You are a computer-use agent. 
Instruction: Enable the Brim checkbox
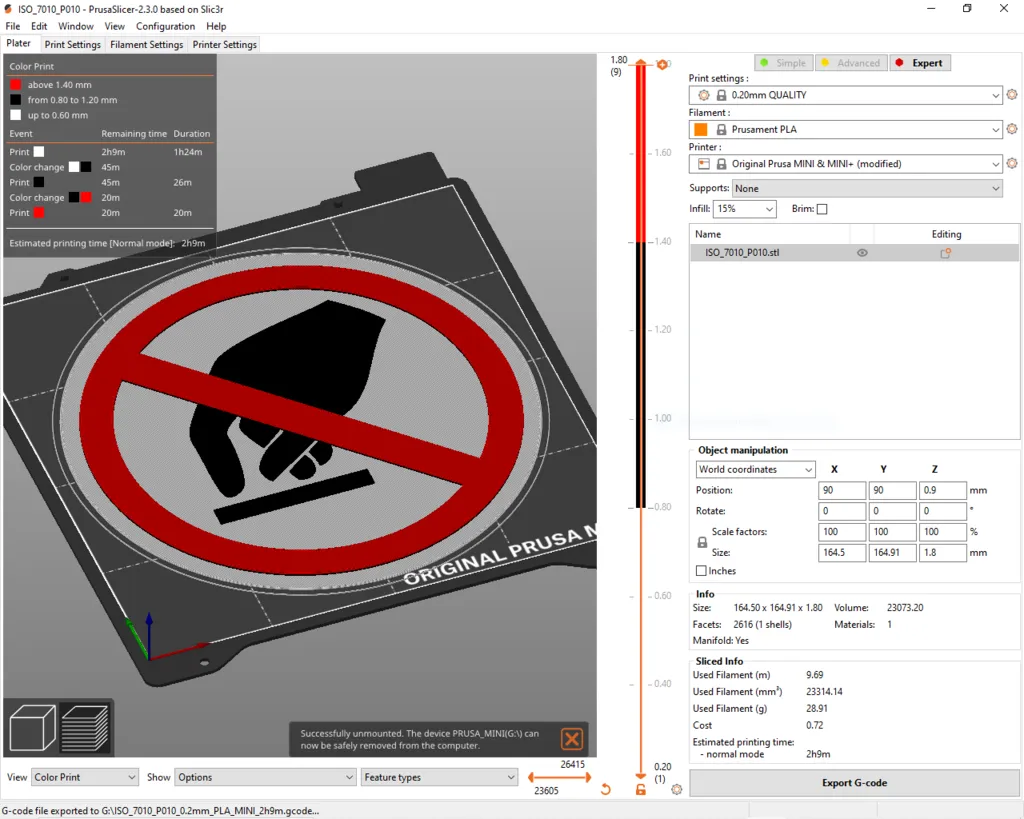click(822, 209)
